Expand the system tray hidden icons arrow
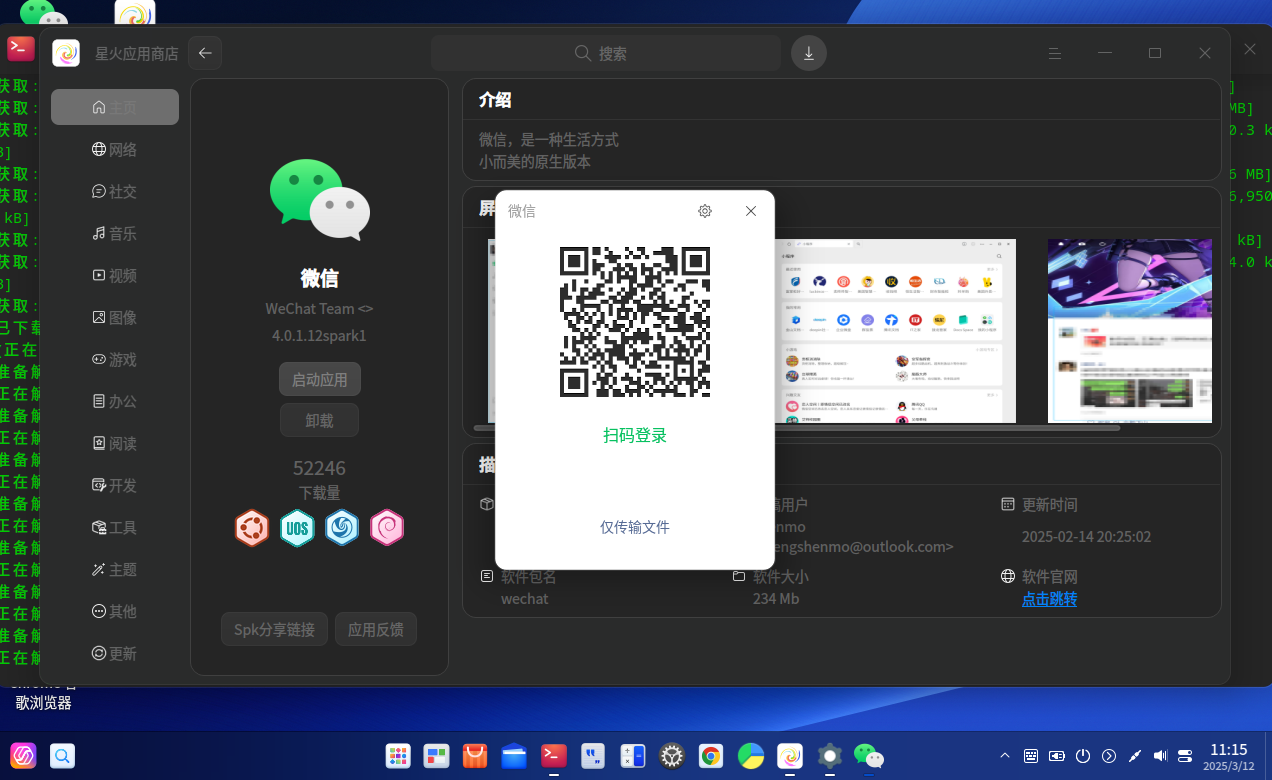Image resolution: width=1272 pixels, height=780 pixels. pyautogui.click(x=1005, y=756)
